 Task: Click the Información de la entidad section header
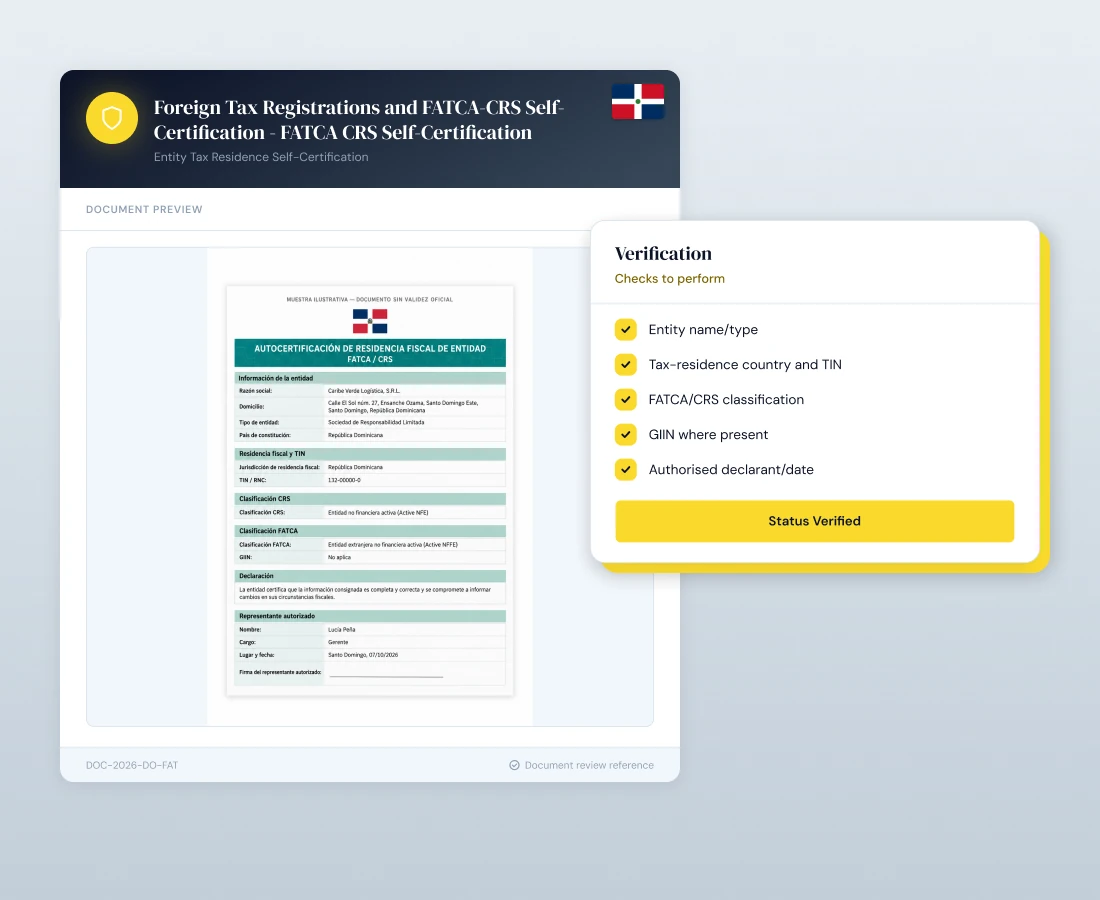[370, 378]
